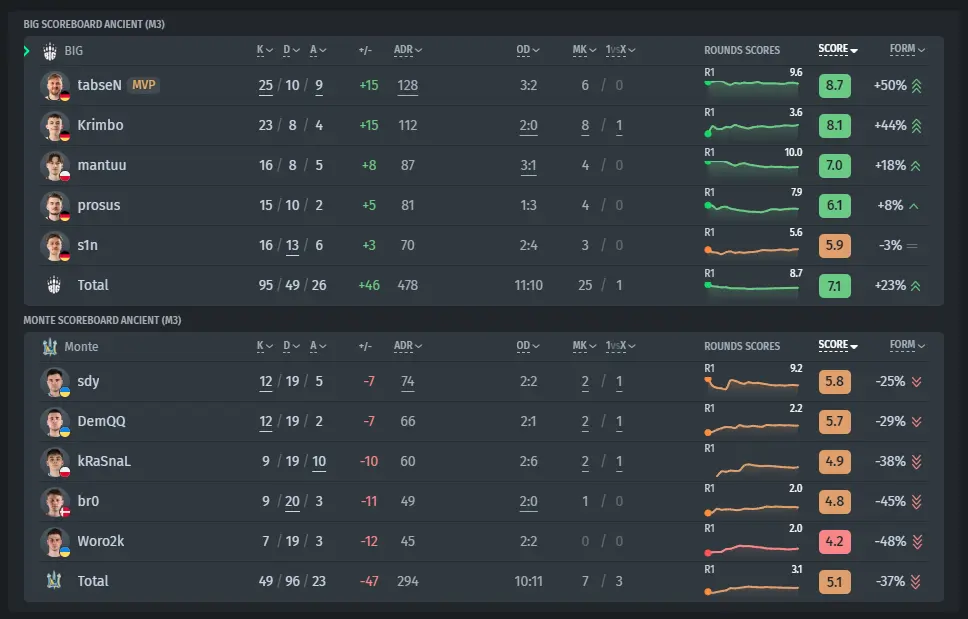Image resolution: width=968 pixels, height=619 pixels.
Task: Click Krimbo's ADR value 112
Action: point(407,125)
